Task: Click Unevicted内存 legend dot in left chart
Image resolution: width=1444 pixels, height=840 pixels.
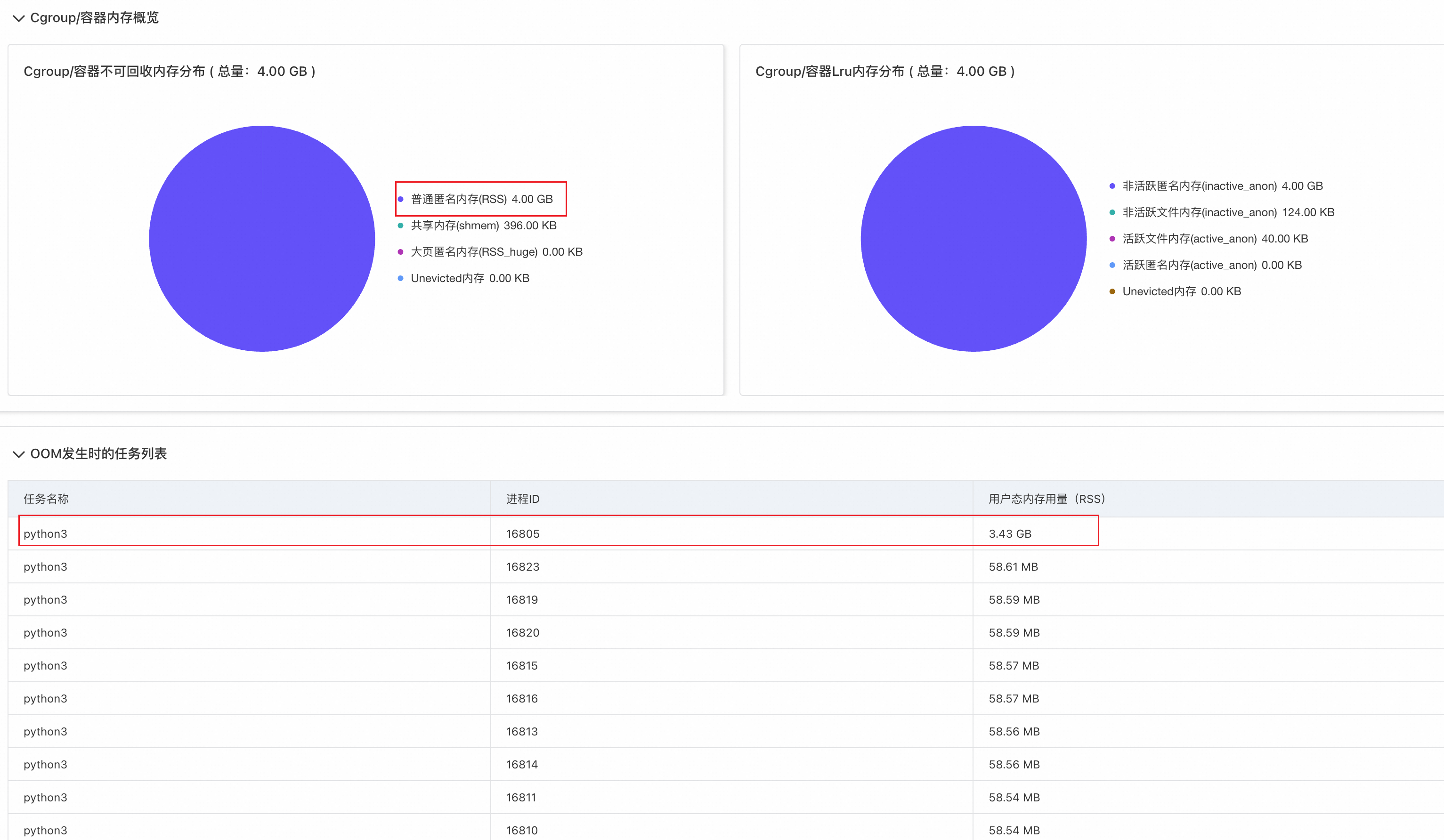Action: tap(400, 278)
